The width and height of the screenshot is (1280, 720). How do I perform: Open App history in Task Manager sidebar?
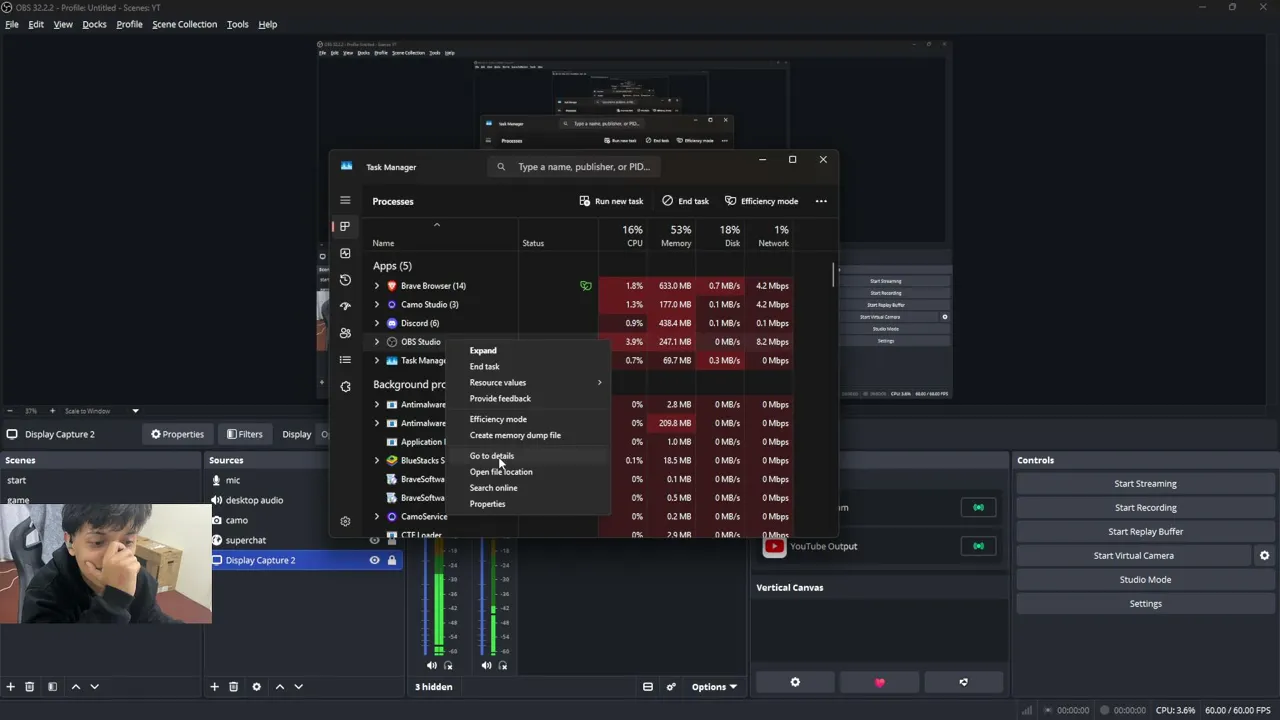(345, 280)
